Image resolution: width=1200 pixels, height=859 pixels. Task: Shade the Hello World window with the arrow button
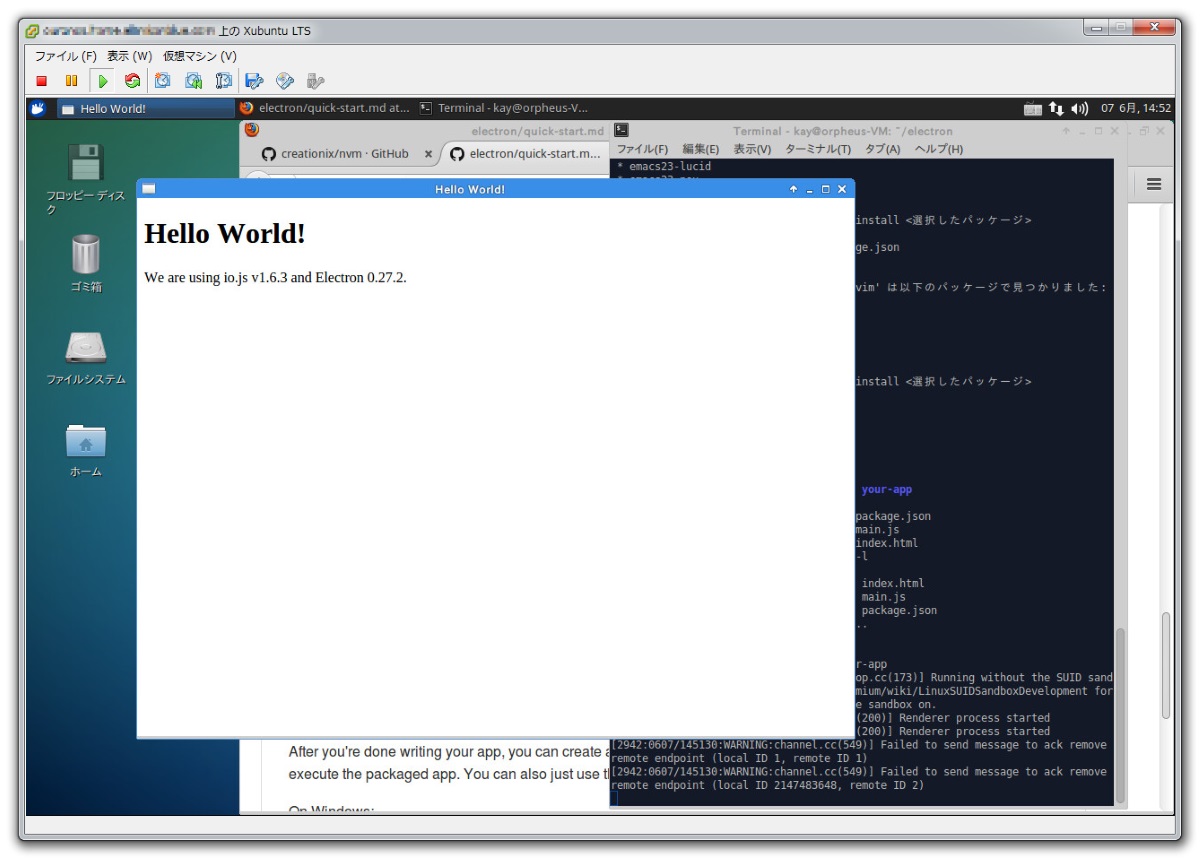(793, 189)
